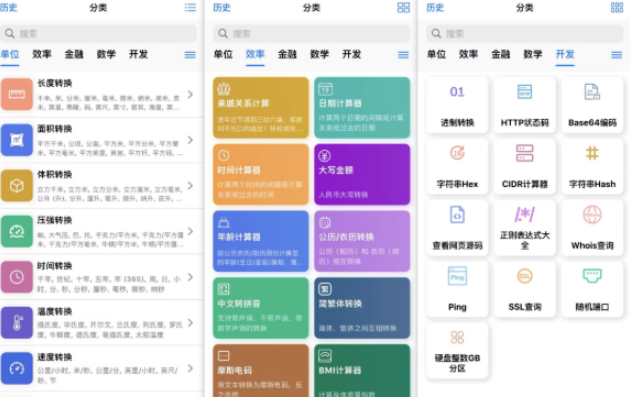The height and width of the screenshot is (405, 635).
Task: Open the 亲戚关系计算 card
Action: tap(261, 108)
